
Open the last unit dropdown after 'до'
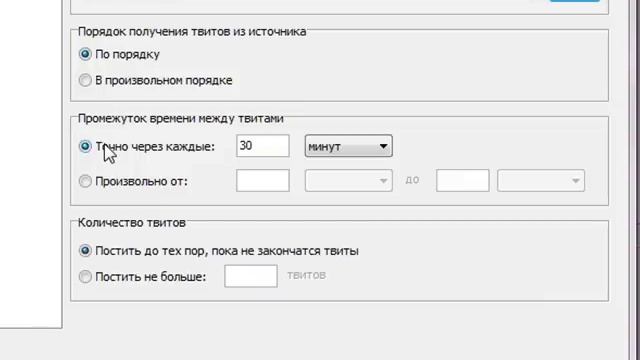541,180
